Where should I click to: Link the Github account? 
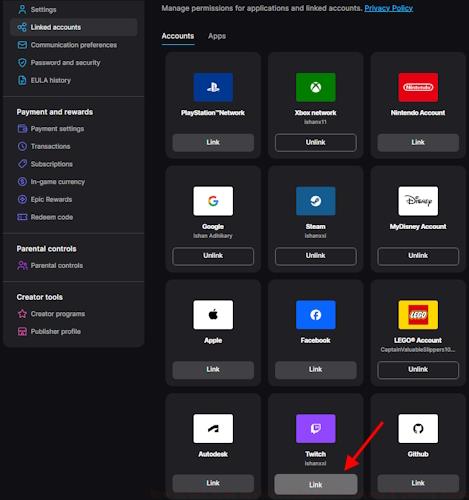point(418,483)
